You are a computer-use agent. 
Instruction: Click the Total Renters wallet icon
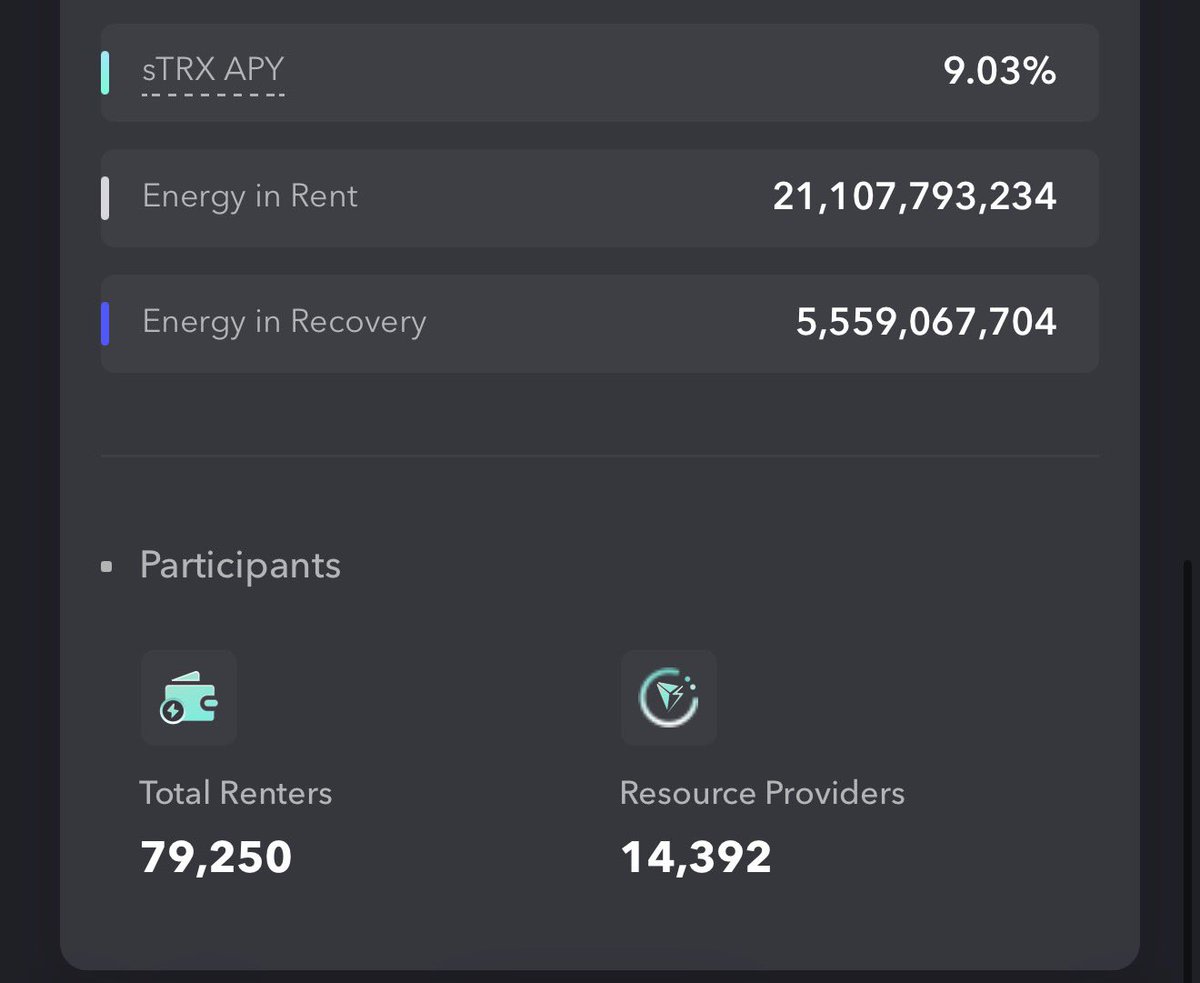coord(189,698)
